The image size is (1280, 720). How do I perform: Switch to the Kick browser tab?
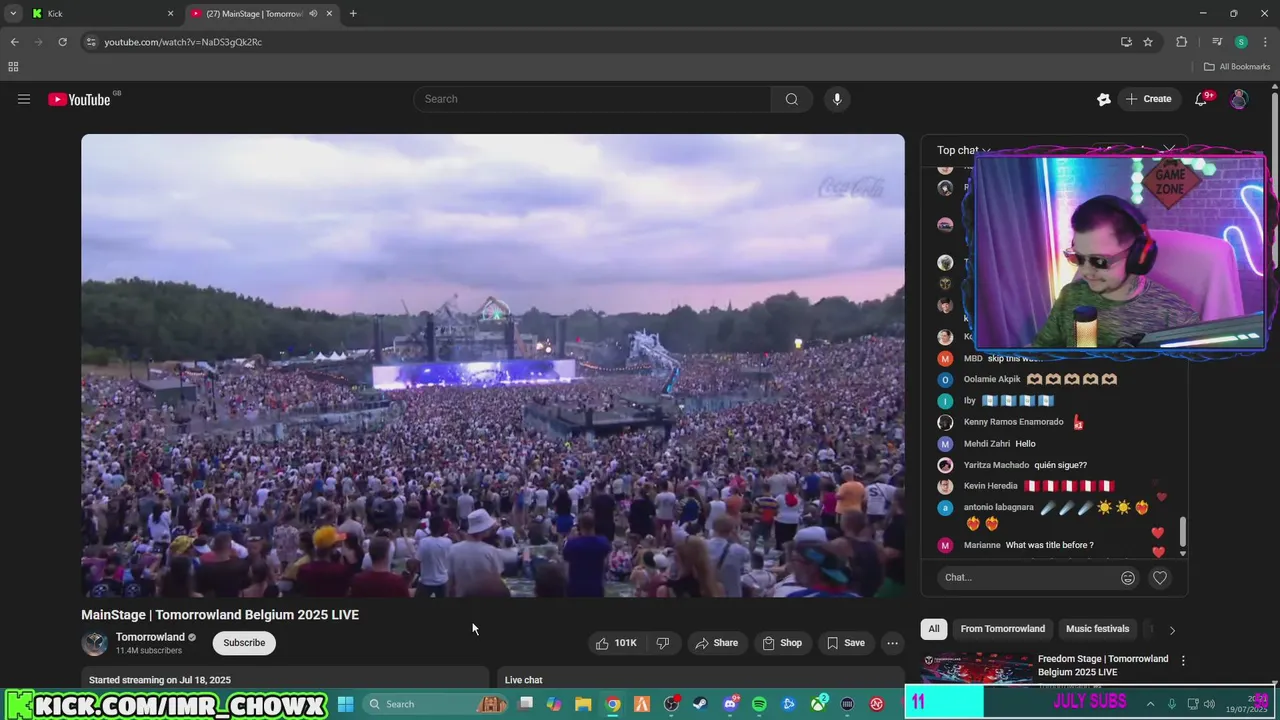[x=100, y=14]
